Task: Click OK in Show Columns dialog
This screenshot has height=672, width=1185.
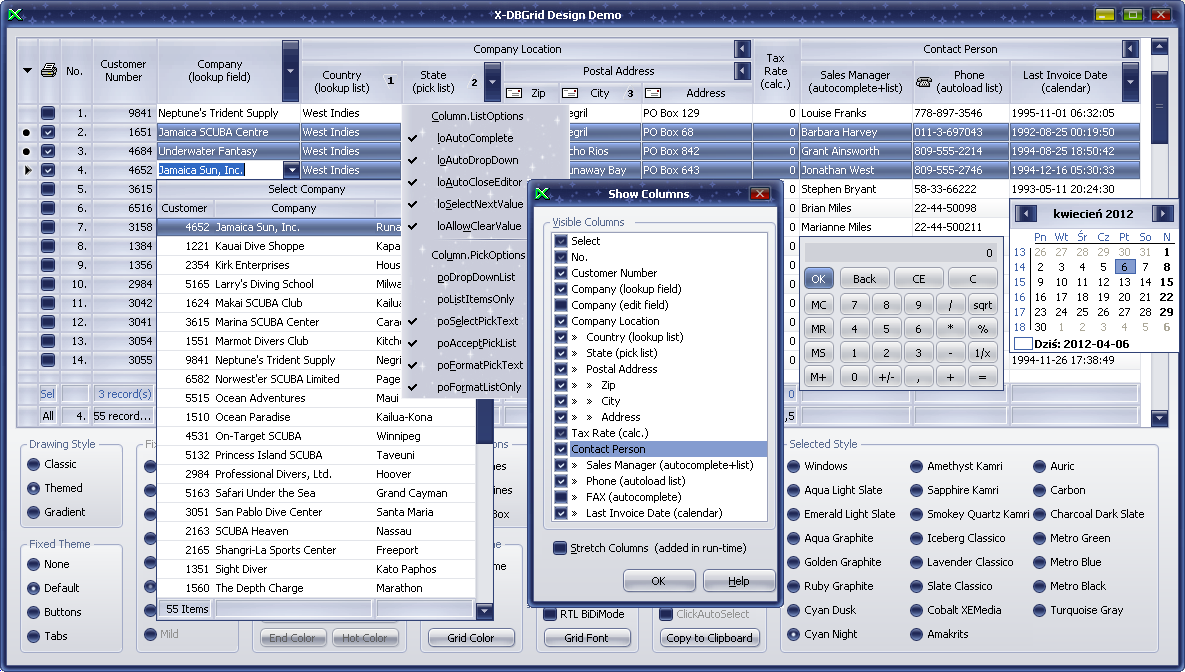Action: pos(658,581)
